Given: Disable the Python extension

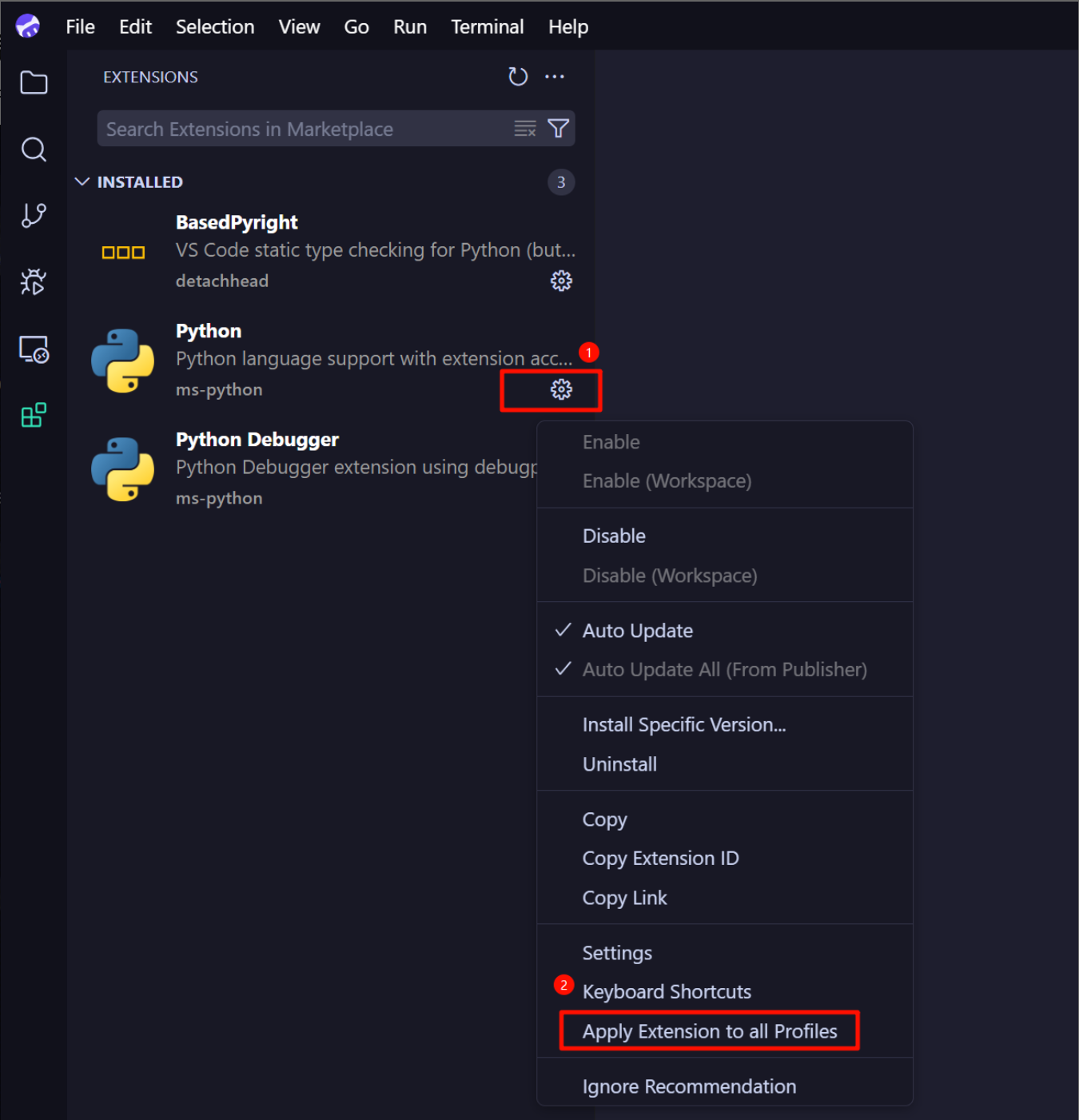Looking at the screenshot, I should click(x=614, y=536).
